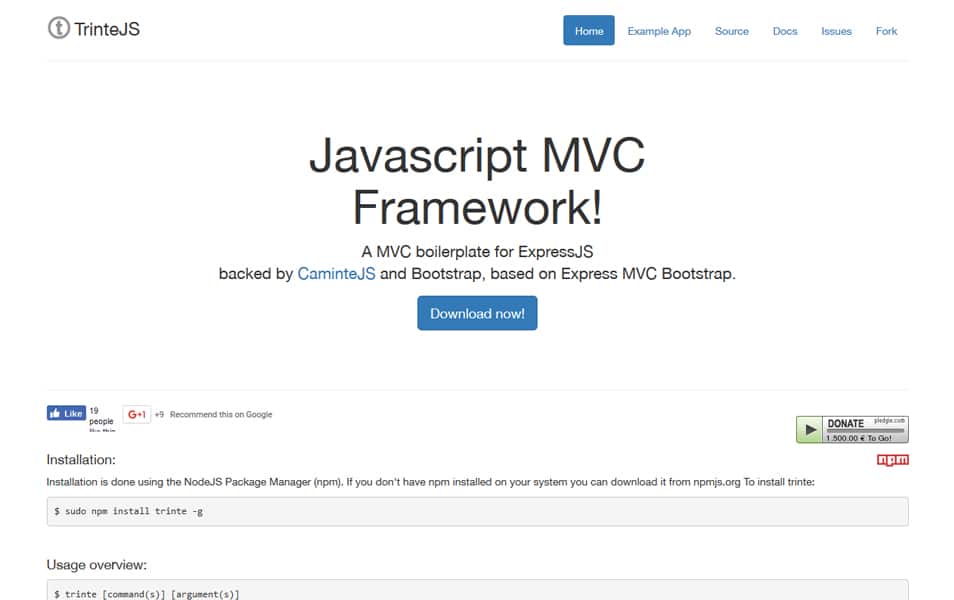This screenshot has height=600, width=954.
Task: Select the Fork nav link
Action: click(x=886, y=31)
